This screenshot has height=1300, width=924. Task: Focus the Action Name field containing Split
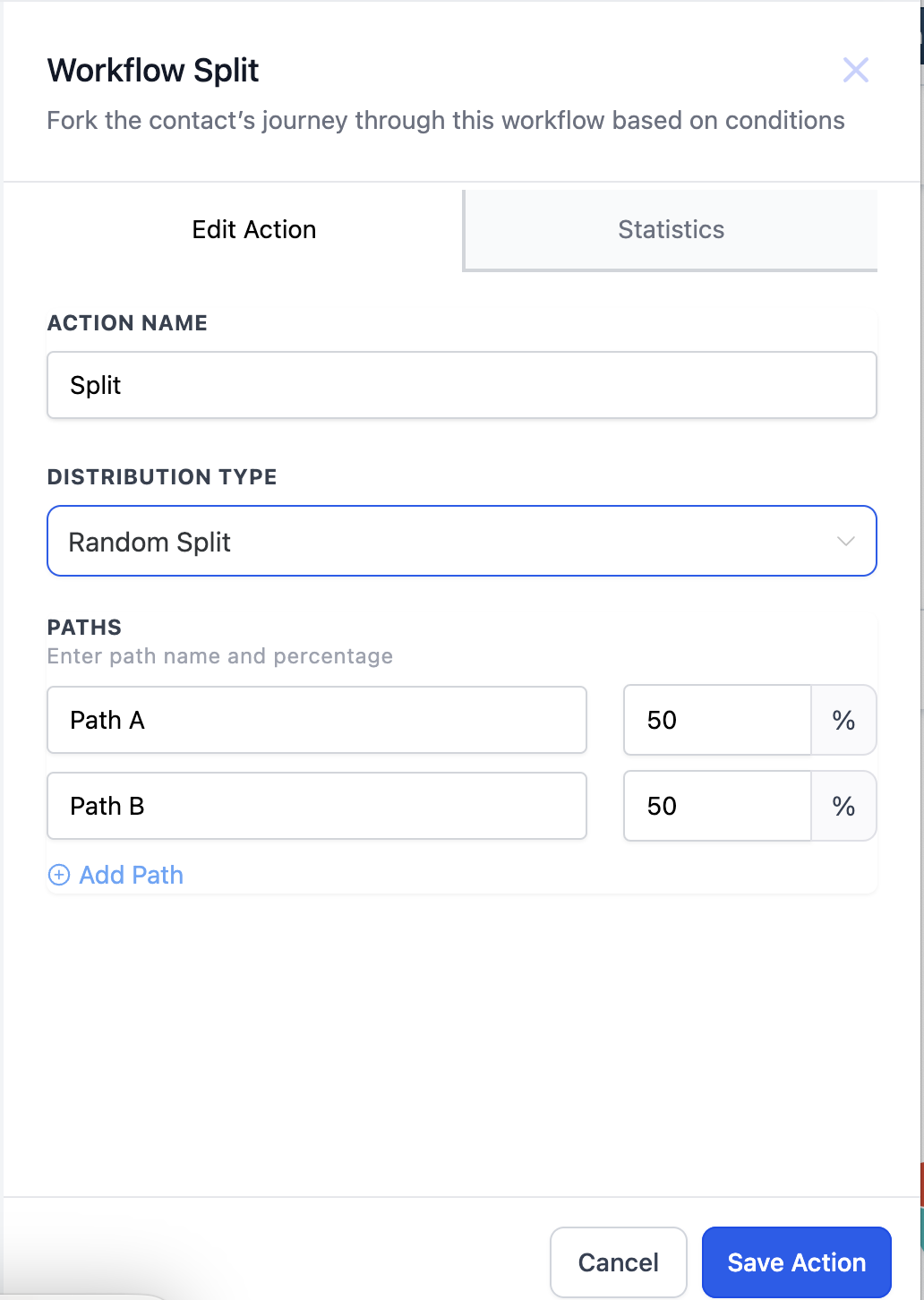(x=462, y=385)
